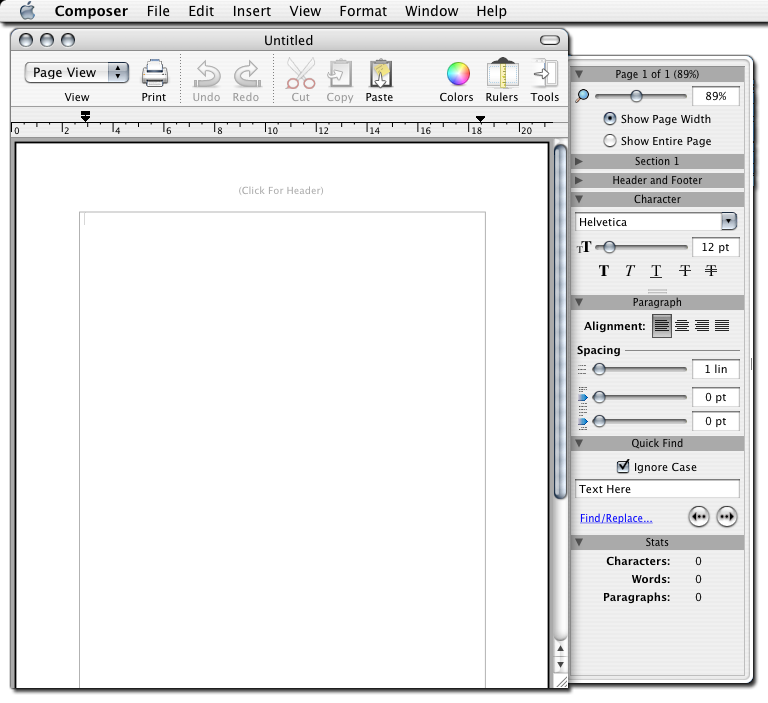Set alignment to left
This screenshot has height=703, width=768.
[662, 325]
